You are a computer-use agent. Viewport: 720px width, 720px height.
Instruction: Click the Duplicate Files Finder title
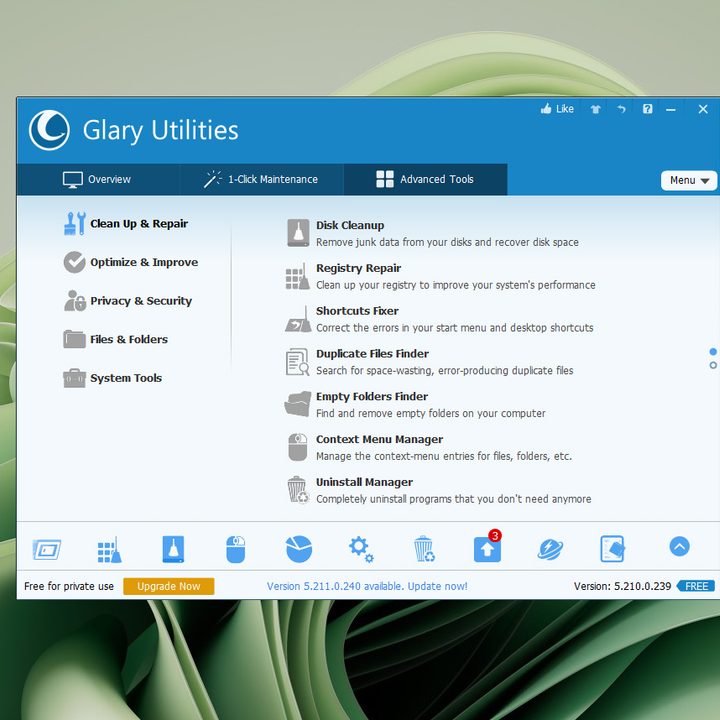(372, 354)
